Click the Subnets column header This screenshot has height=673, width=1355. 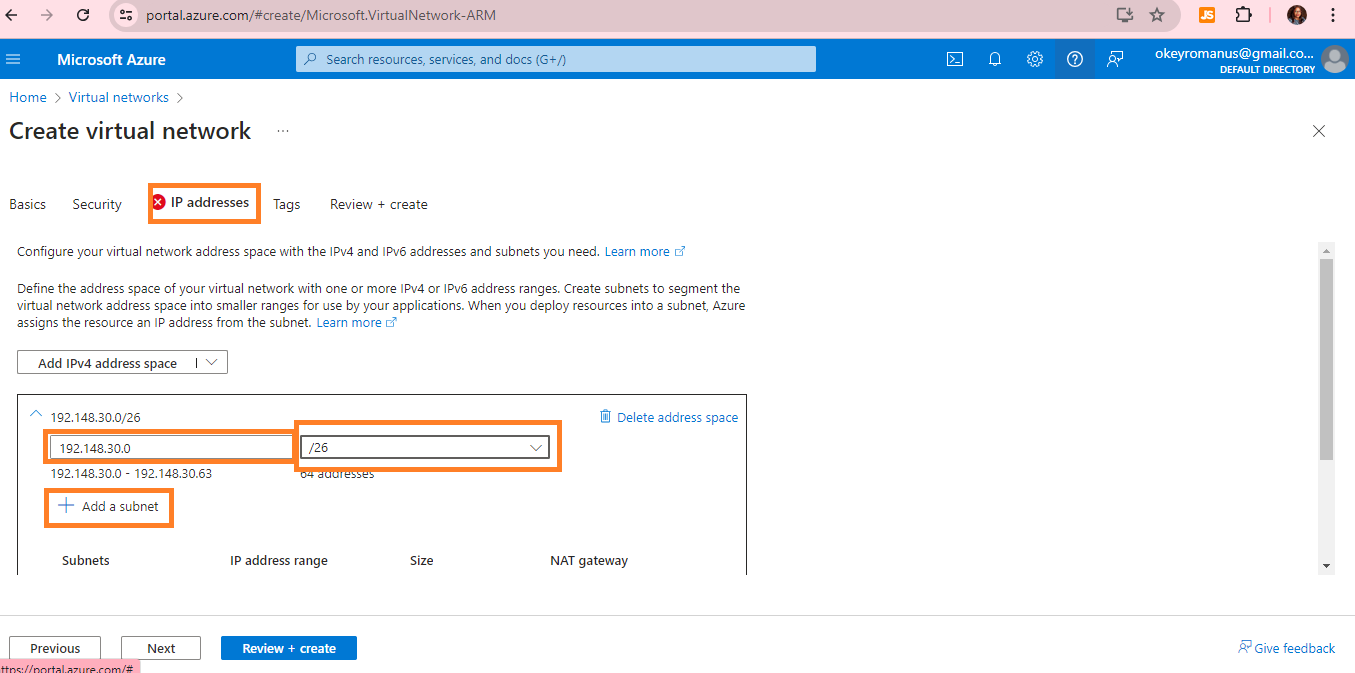coord(86,560)
